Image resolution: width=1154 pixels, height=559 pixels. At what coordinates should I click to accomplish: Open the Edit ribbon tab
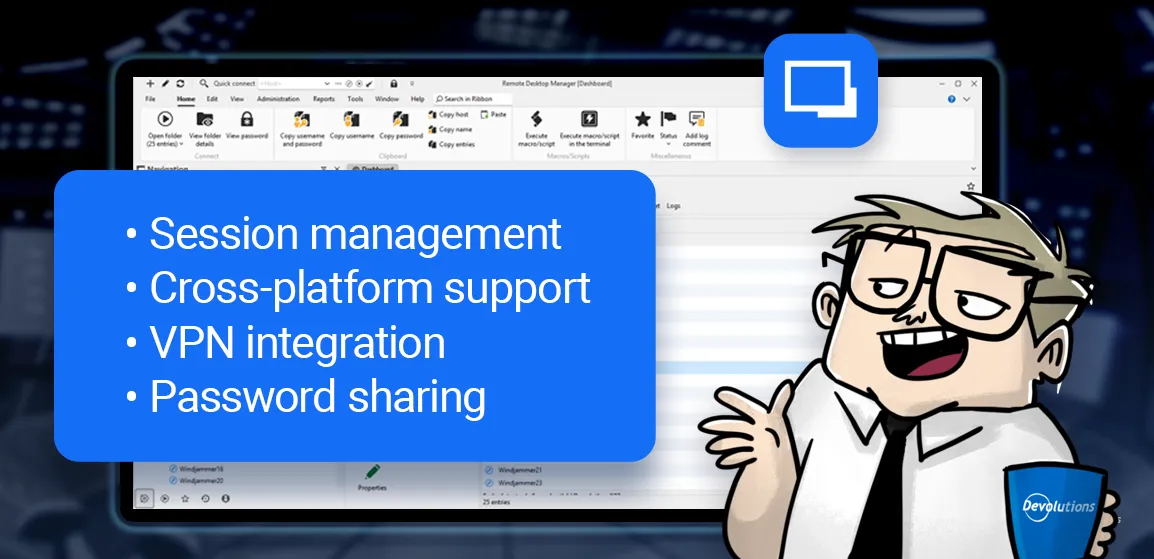pos(212,99)
